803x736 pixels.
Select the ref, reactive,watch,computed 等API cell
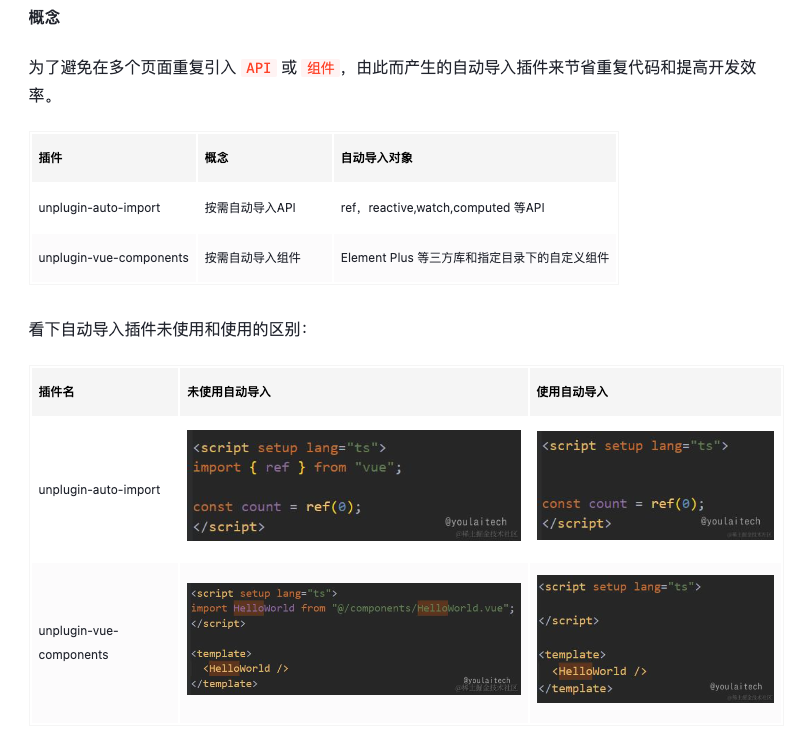pos(475,207)
